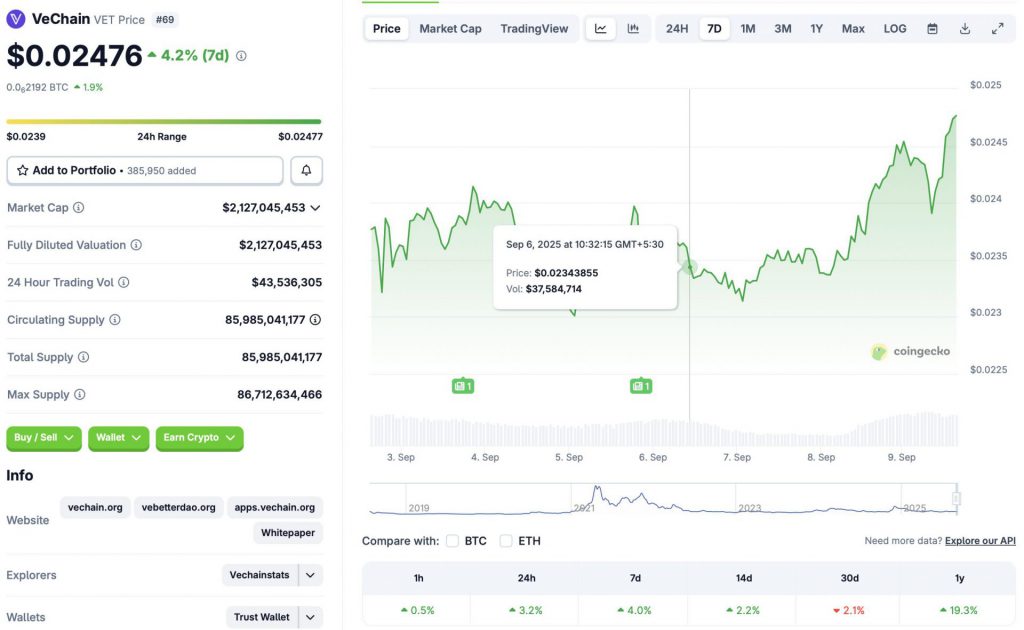Select 24H time range
Screen dimensions: 1024x630
click(677, 29)
